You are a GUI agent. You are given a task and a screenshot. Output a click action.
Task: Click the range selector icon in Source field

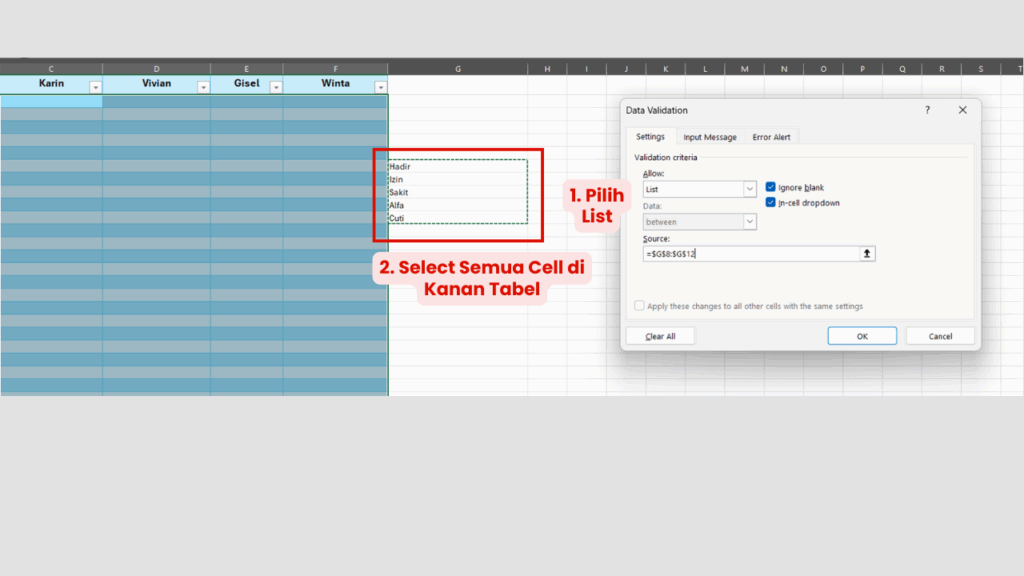pyautogui.click(x=867, y=254)
